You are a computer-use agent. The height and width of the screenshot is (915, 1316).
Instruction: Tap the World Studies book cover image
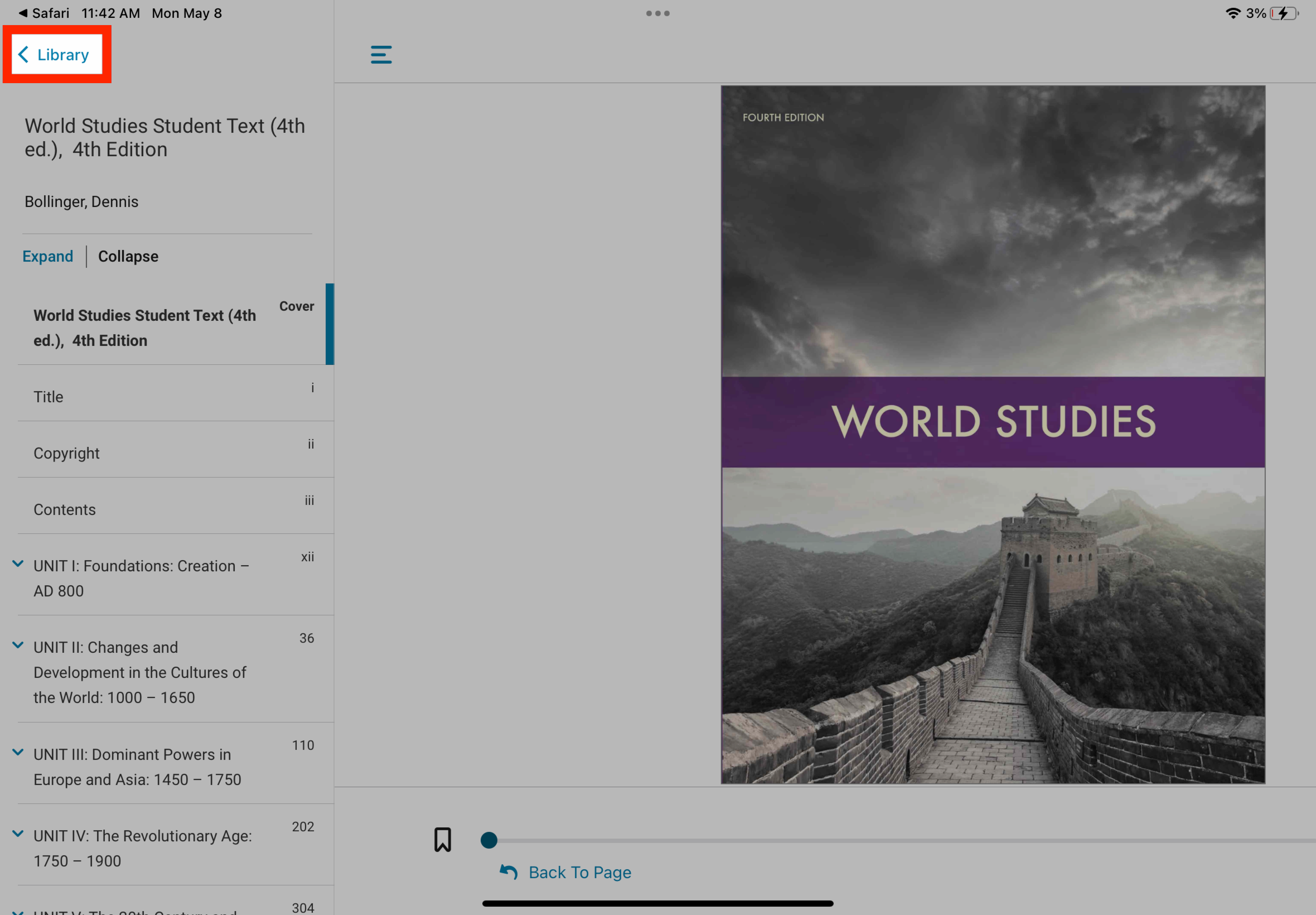(x=993, y=435)
